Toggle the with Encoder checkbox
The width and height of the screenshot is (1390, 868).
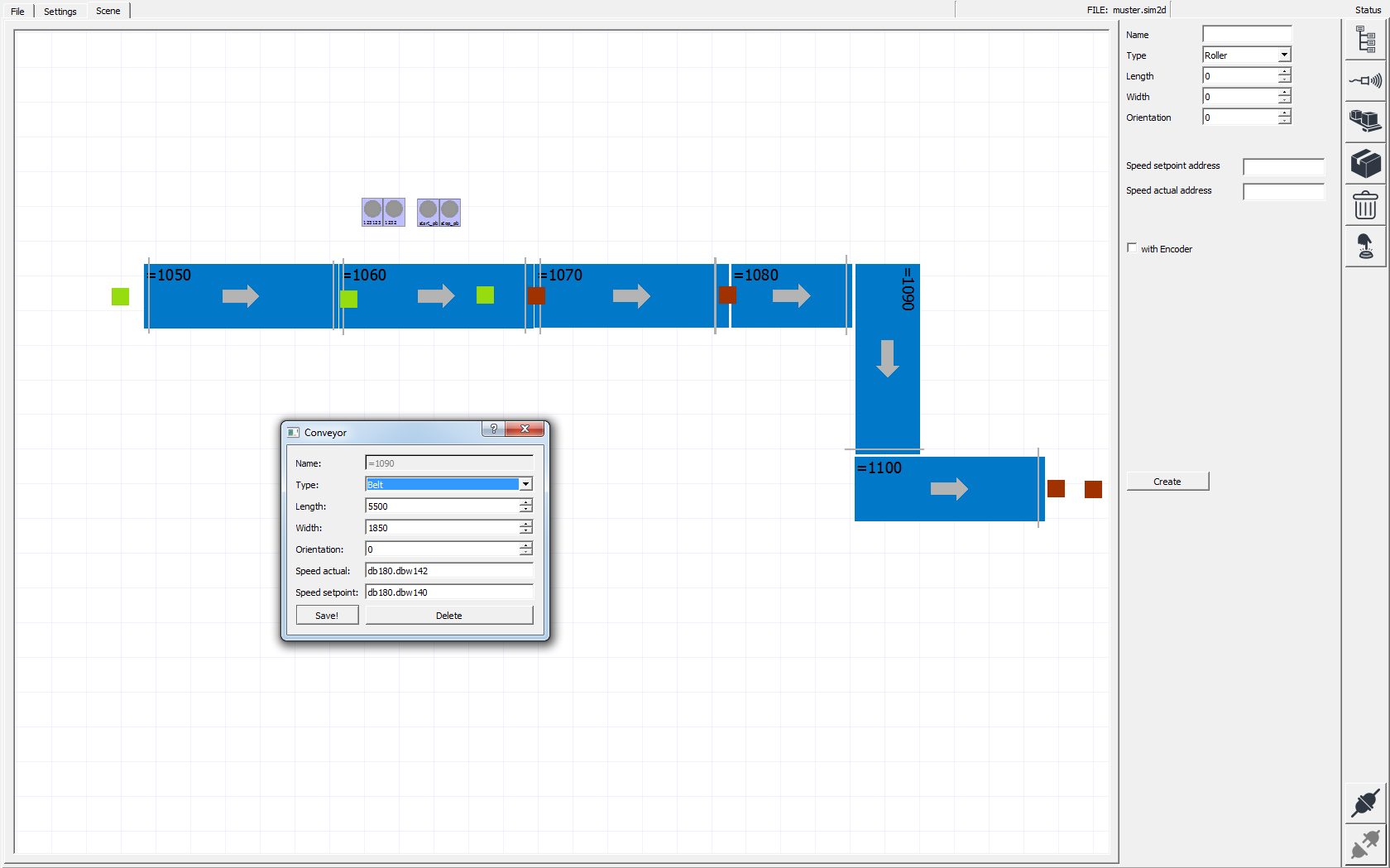1132,247
